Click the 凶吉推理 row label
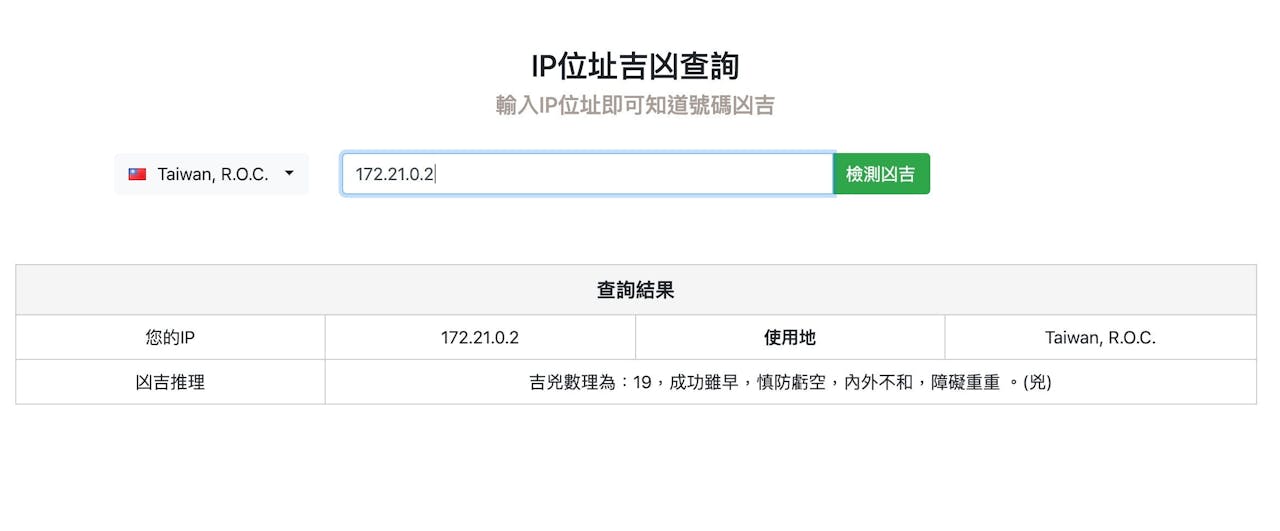Screen dimensions: 1280x531 [170, 382]
